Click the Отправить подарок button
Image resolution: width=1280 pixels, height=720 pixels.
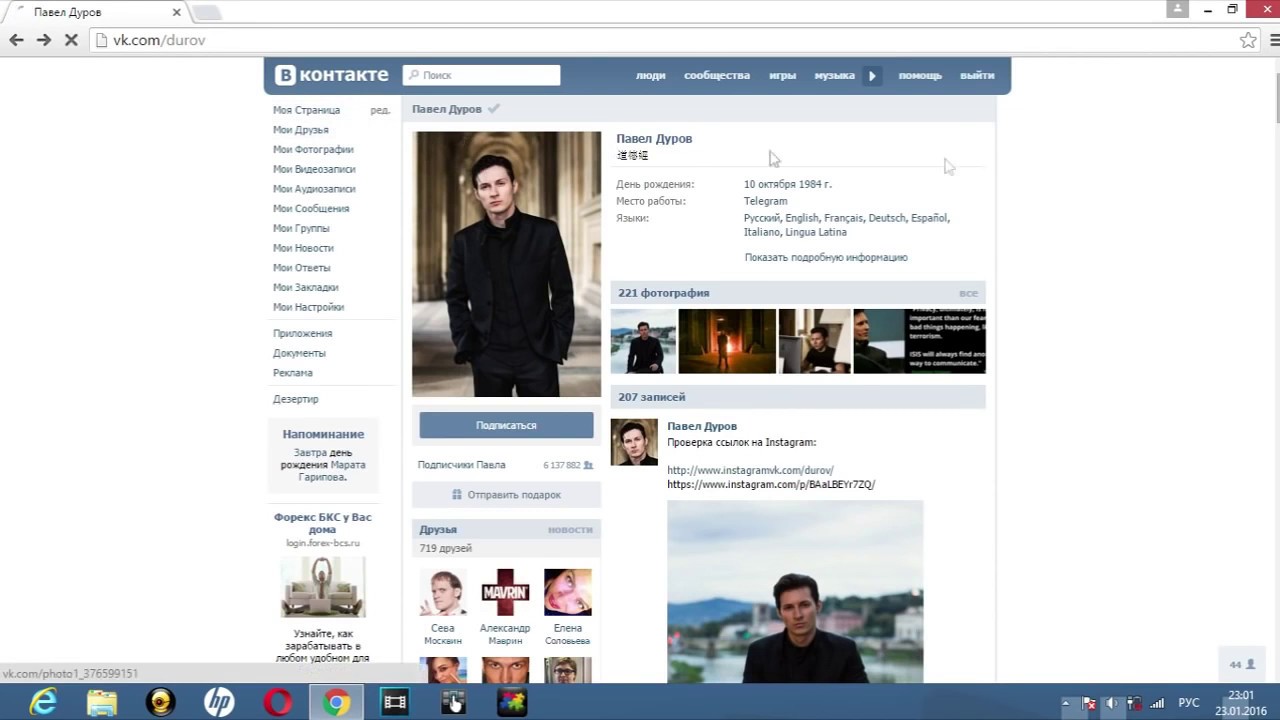(x=506, y=495)
